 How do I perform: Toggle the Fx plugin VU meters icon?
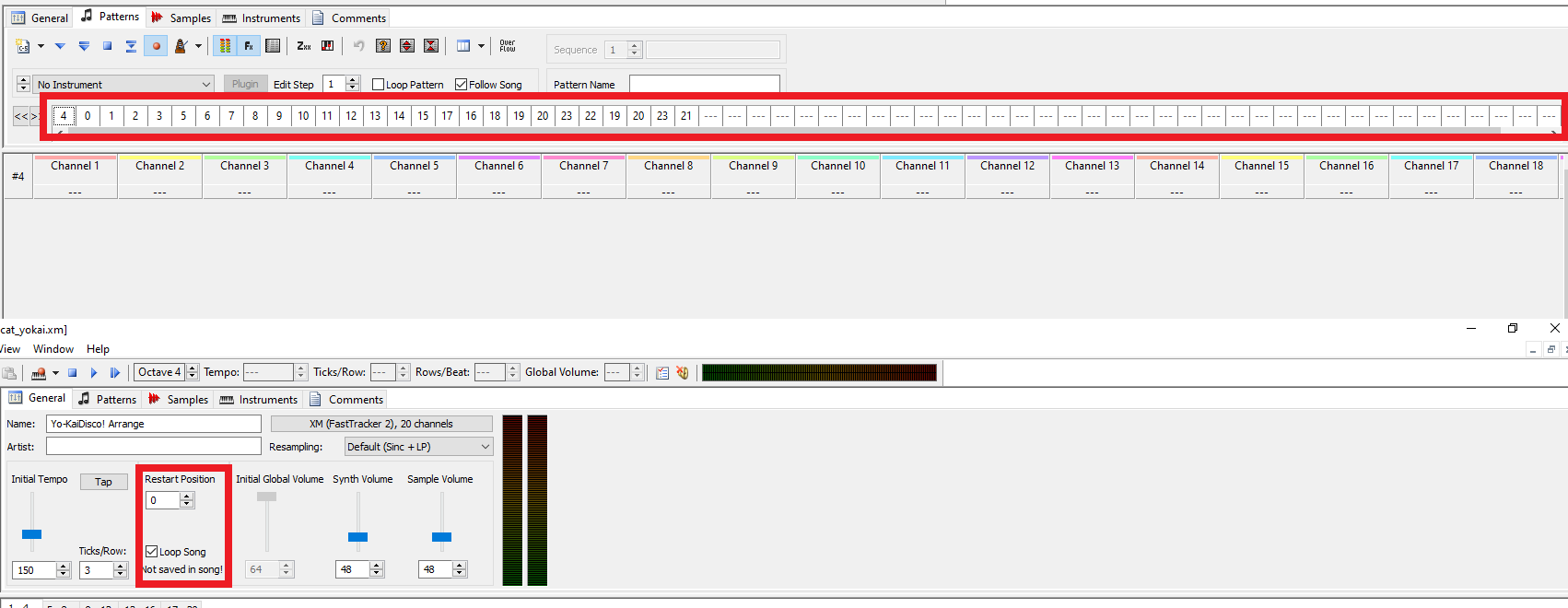pyautogui.click(x=249, y=46)
